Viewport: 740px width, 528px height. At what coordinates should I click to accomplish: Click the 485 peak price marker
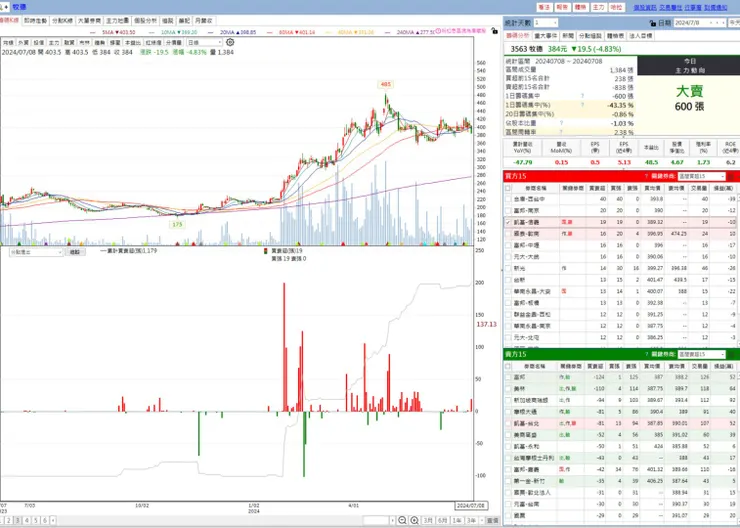click(x=386, y=84)
